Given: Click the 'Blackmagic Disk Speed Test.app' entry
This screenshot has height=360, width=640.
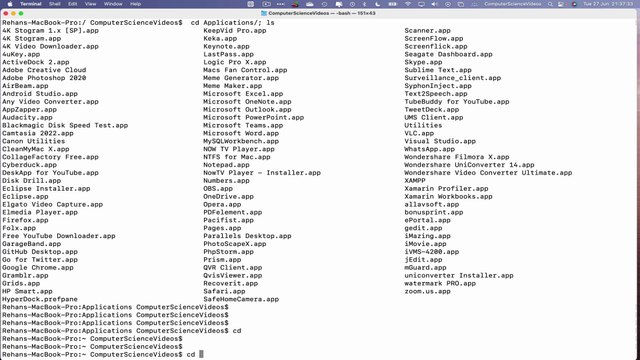Looking at the screenshot, I should coord(65,125).
